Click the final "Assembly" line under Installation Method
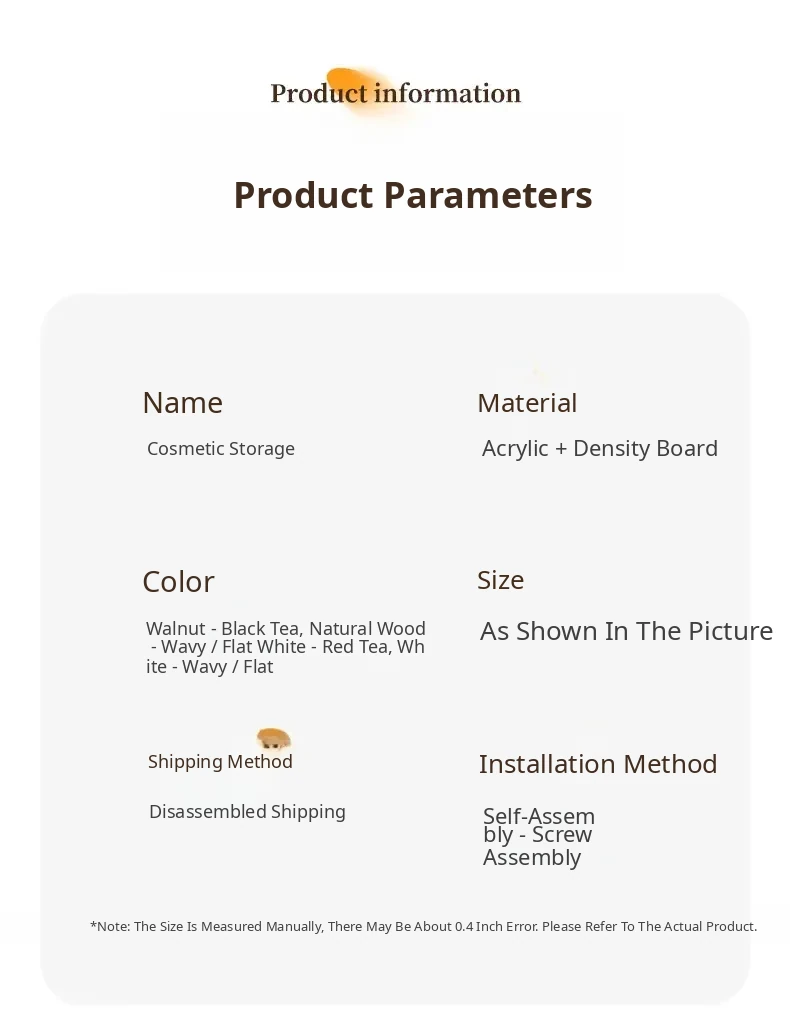790x1021 pixels. [532, 857]
